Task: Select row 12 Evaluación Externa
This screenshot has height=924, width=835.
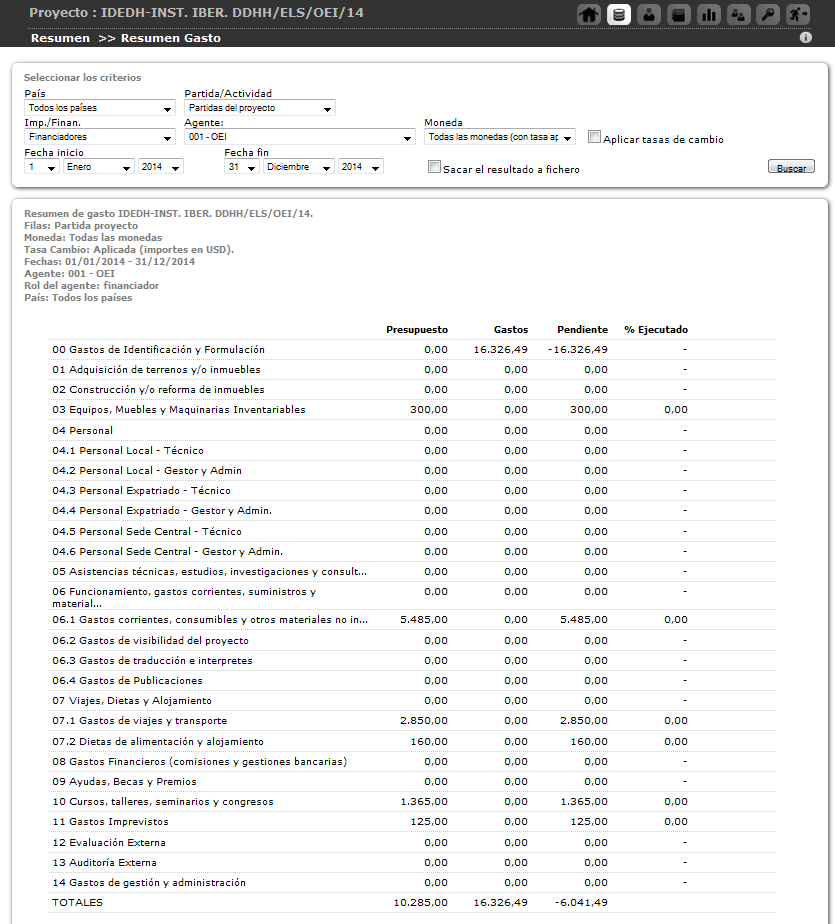Action: (412, 843)
